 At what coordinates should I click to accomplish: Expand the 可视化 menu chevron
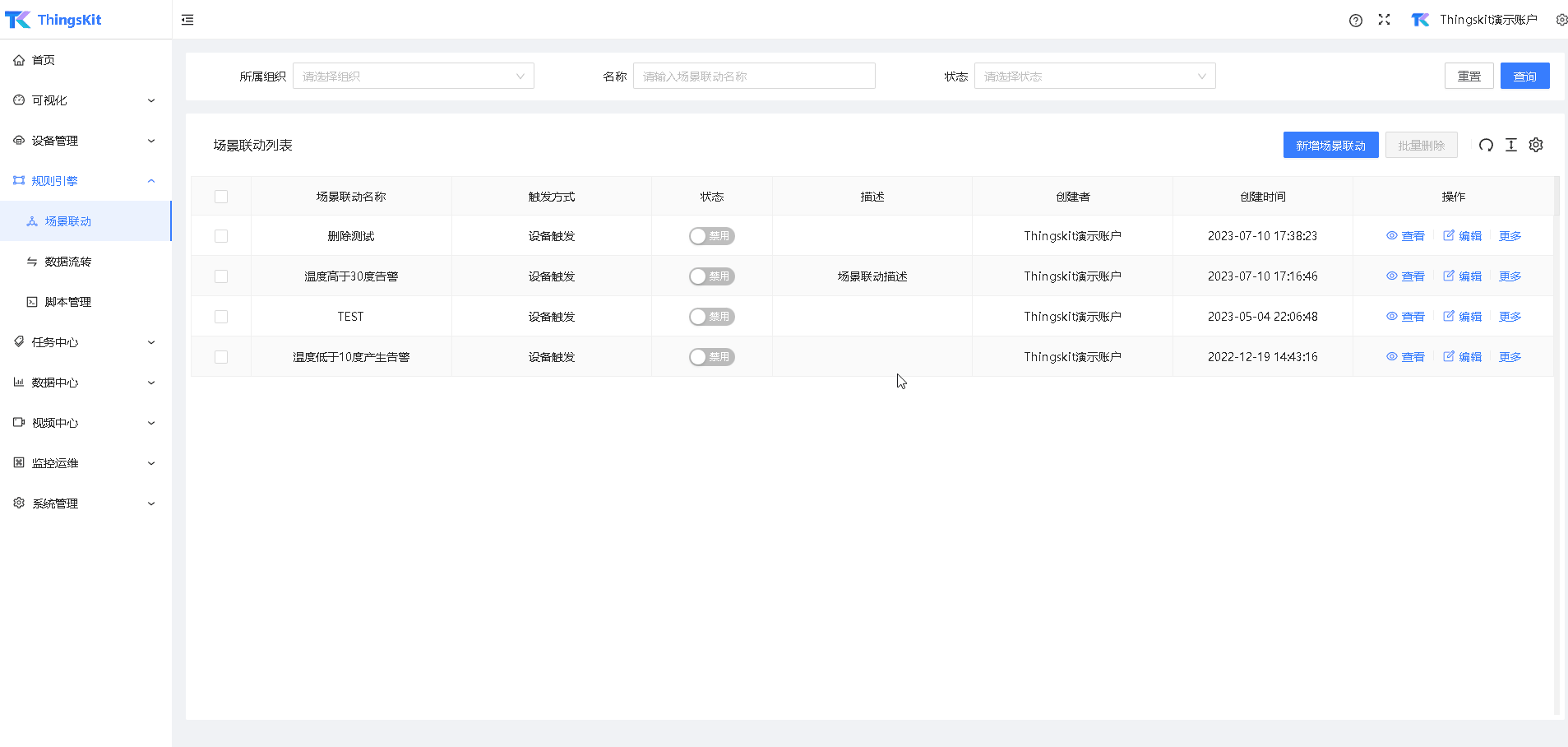(151, 100)
